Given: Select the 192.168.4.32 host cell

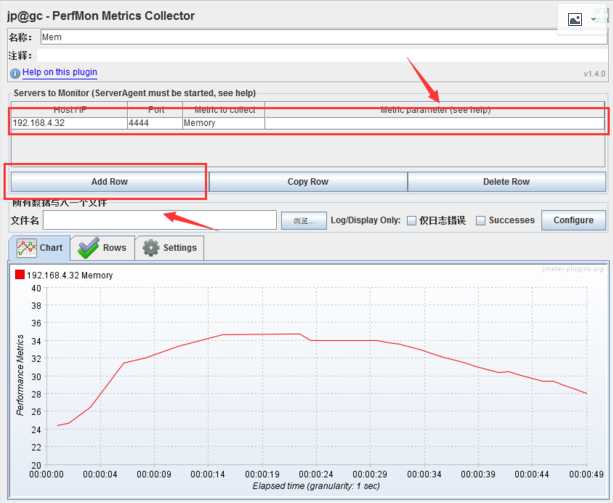Looking at the screenshot, I should coord(69,123).
